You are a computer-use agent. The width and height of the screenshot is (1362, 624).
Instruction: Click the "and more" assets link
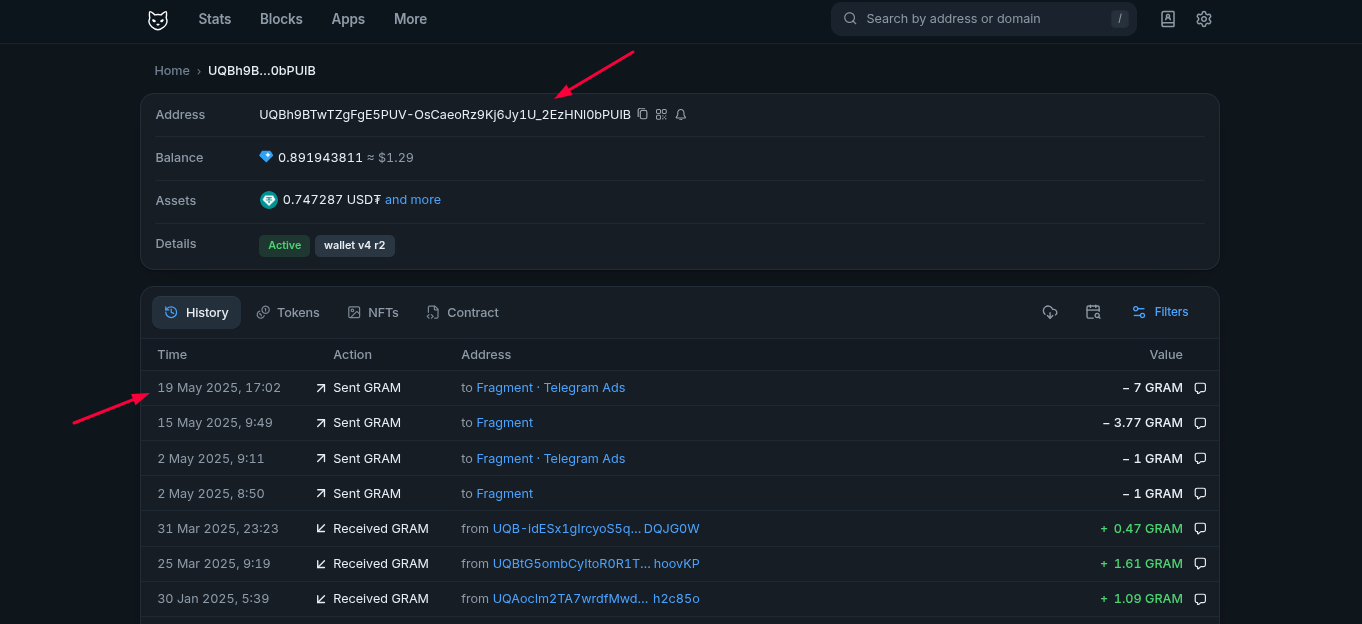pyautogui.click(x=413, y=200)
